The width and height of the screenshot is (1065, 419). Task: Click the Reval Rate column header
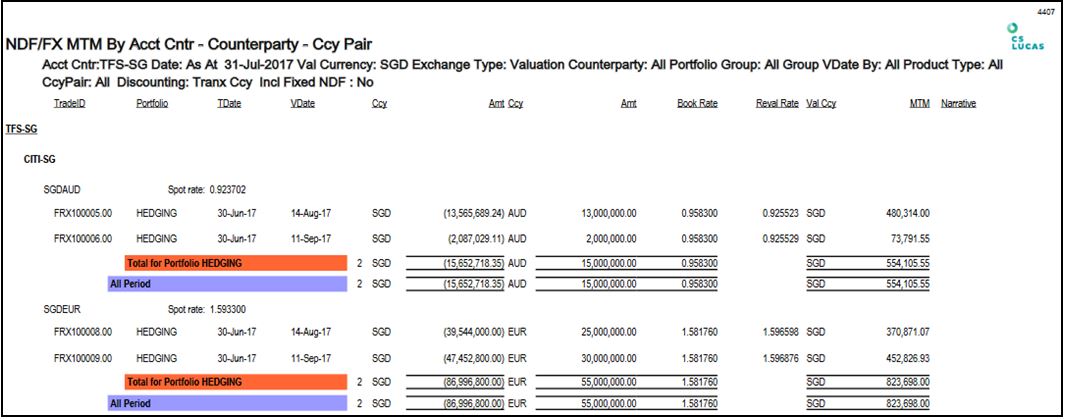coord(777,103)
